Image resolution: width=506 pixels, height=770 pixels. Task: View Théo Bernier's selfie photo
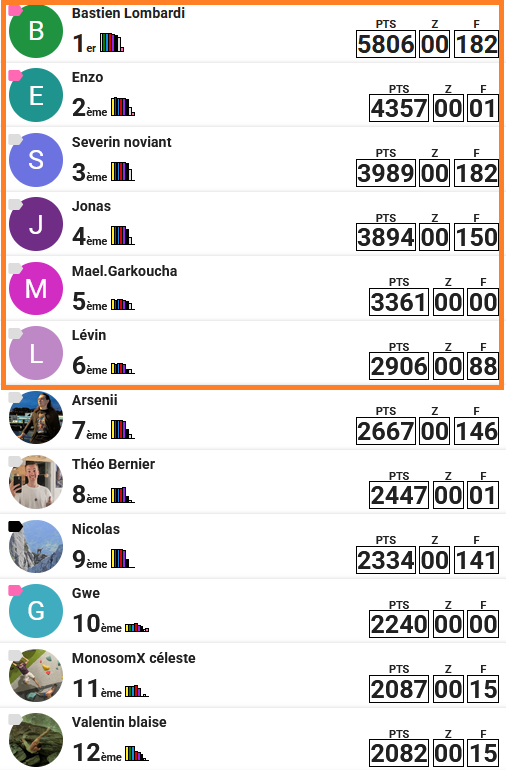36,482
